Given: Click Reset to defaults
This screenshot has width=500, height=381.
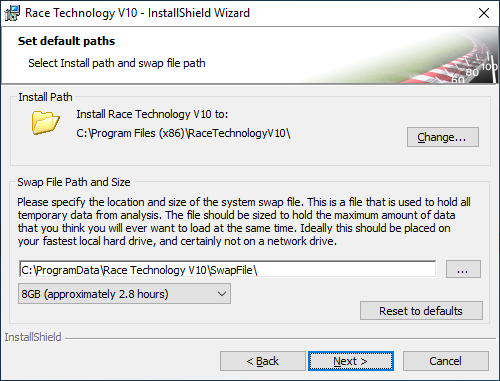Looking at the screenshot, I should [x=421, y=311].
